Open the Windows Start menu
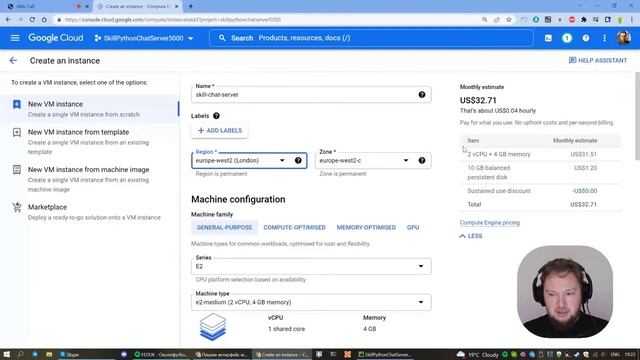The width and height of the screenshot is (640, 360). click(x=7, y=354)
